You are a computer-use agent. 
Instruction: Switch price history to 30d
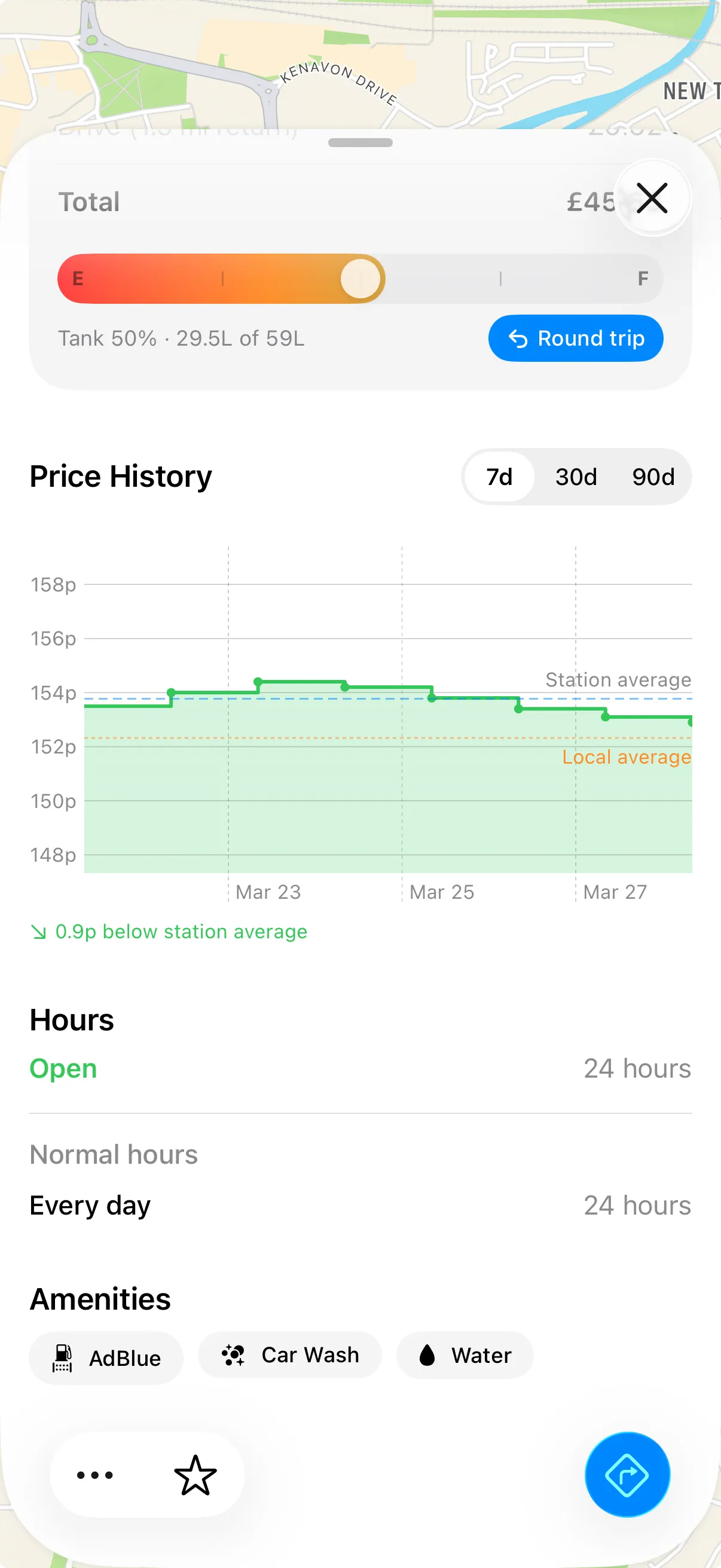point(576,477)
